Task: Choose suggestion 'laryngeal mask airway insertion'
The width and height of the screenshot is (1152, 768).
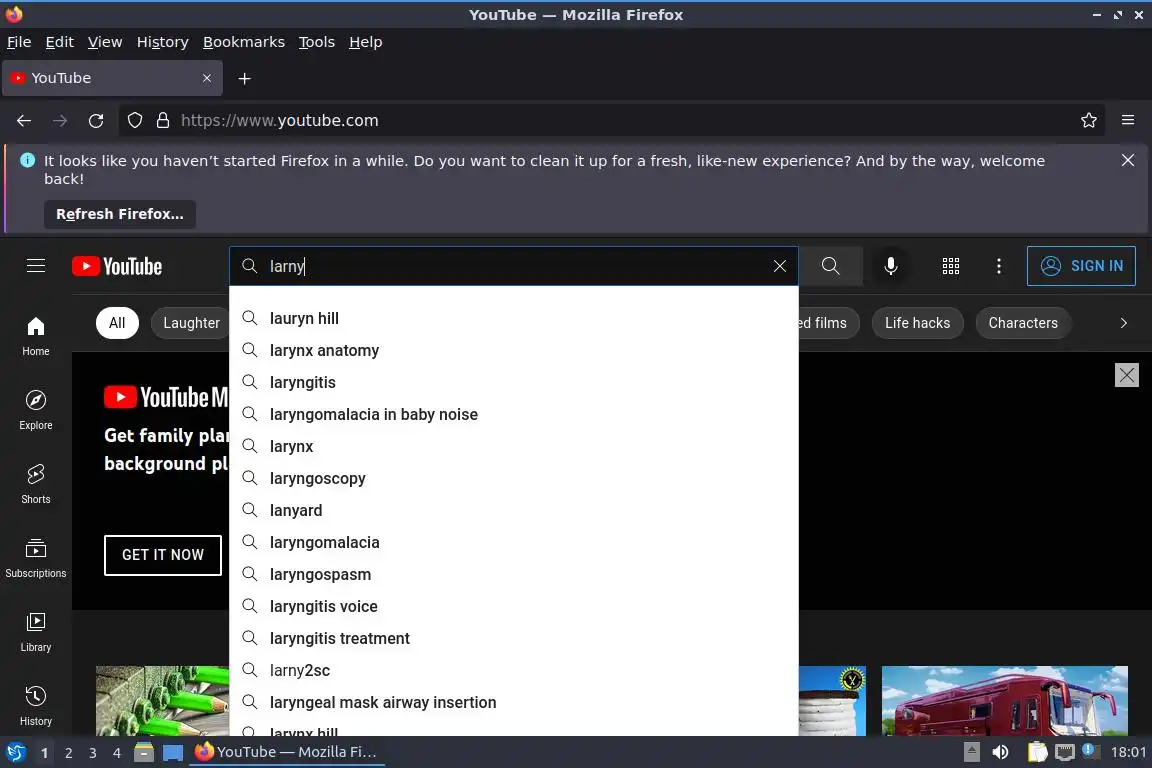Action: 514,702
